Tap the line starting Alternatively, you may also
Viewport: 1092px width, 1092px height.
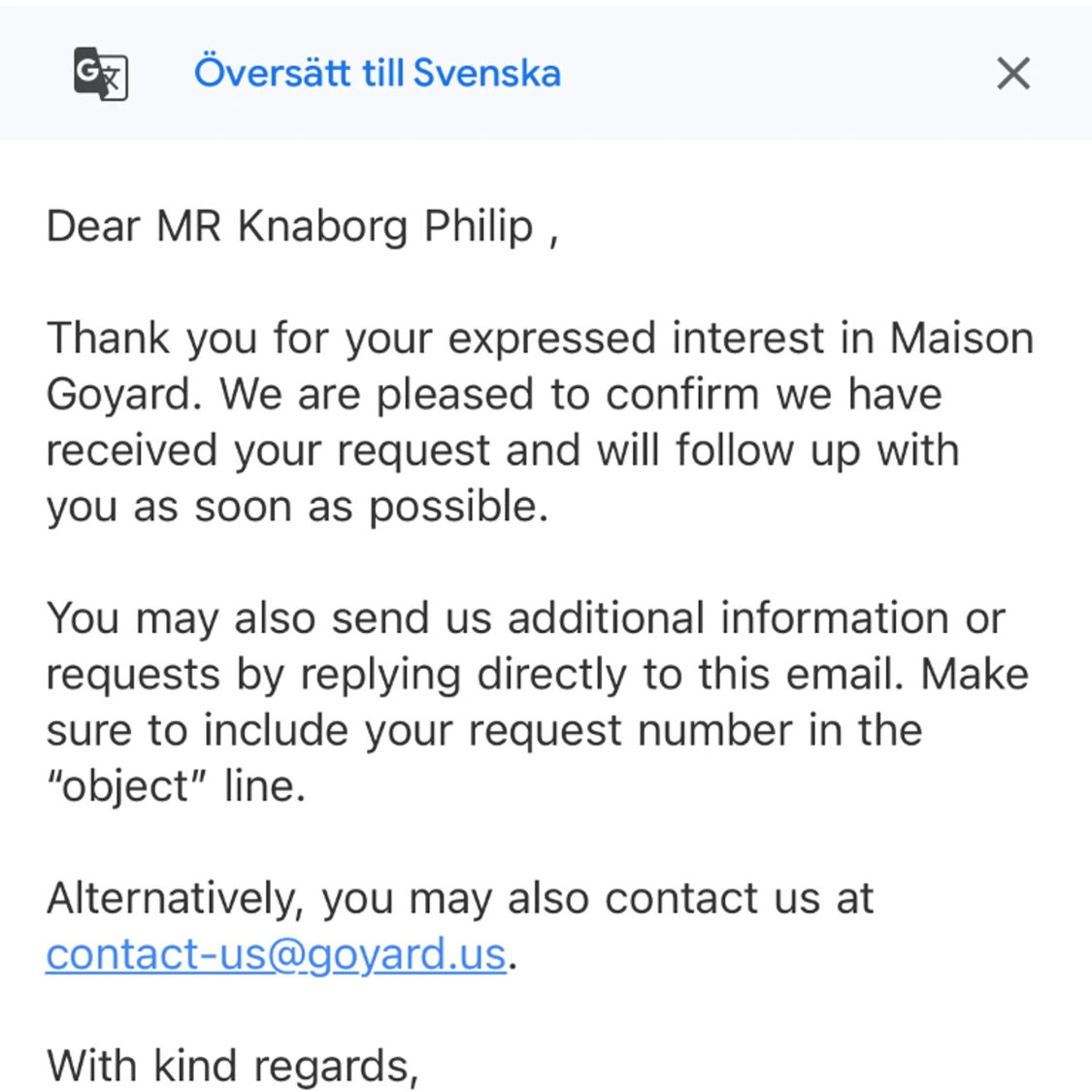(460, 899)
